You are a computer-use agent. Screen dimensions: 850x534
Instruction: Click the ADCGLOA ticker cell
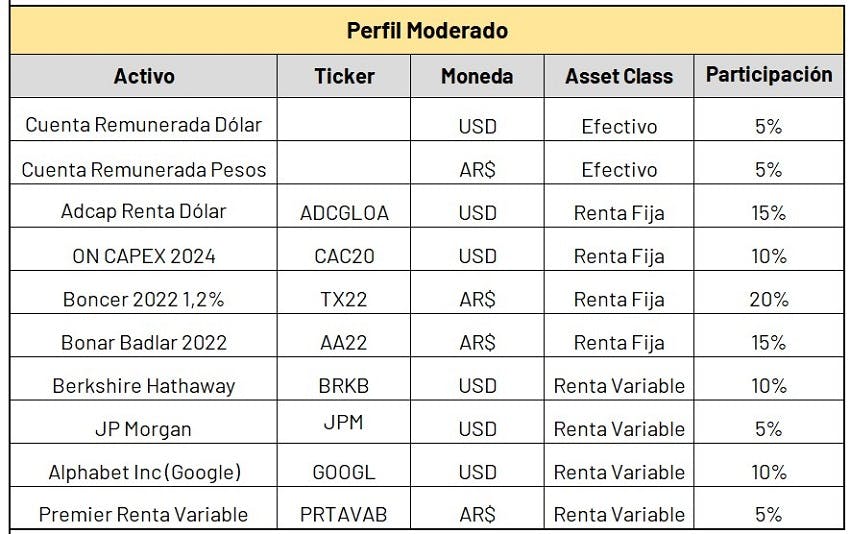click(x=344, y=212)
